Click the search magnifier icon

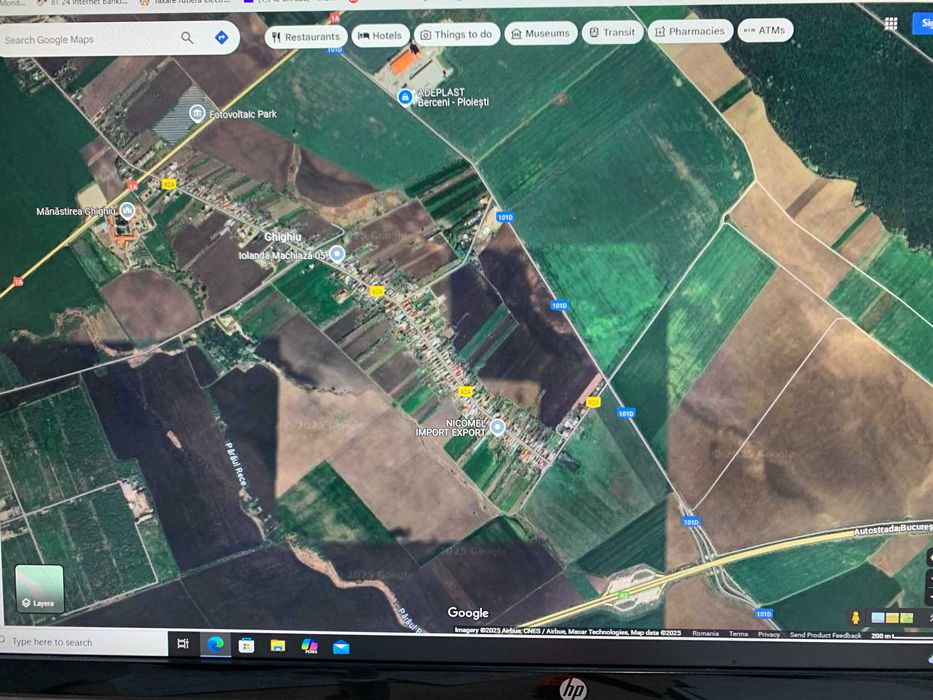pos(187,38)
